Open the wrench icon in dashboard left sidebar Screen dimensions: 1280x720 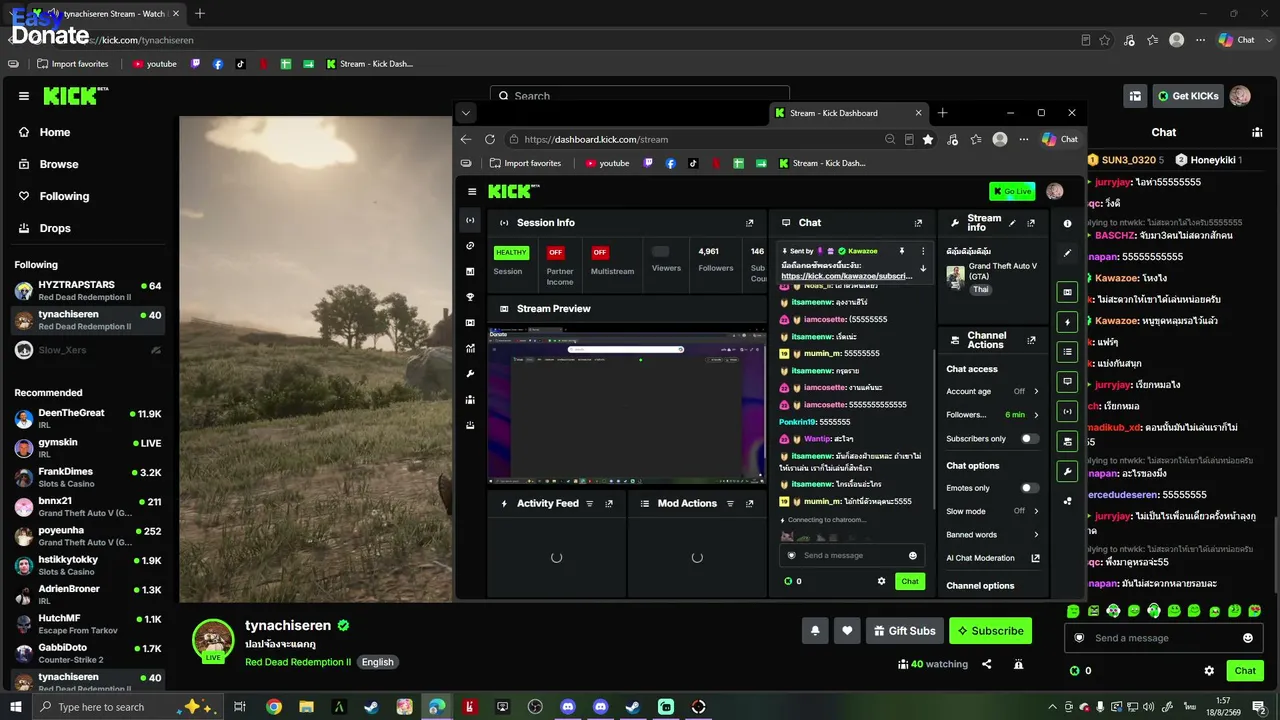470,374
